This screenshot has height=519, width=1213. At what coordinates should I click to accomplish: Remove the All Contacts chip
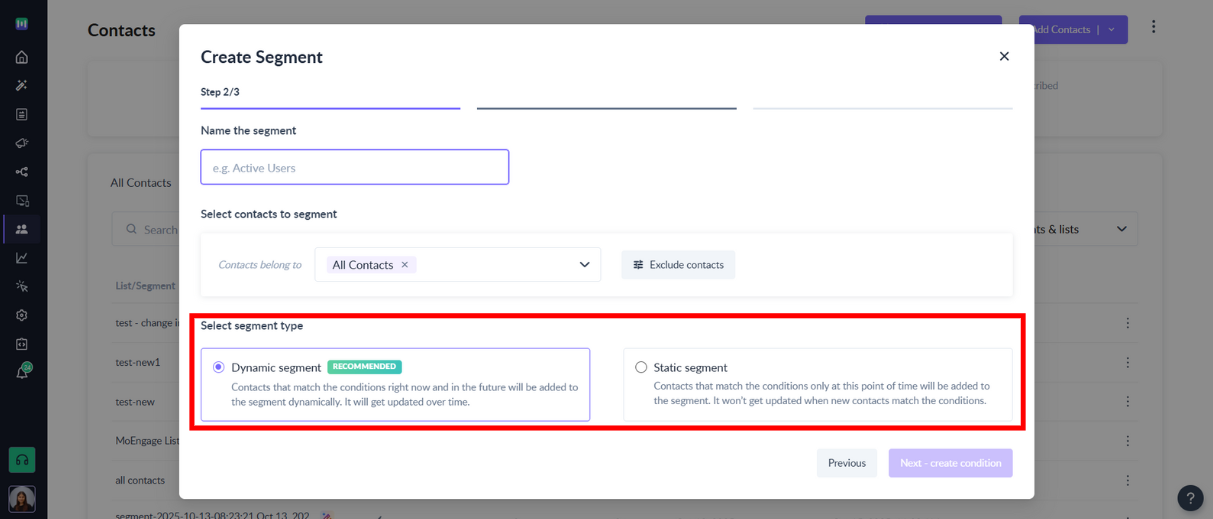click(x=405, y=265)
